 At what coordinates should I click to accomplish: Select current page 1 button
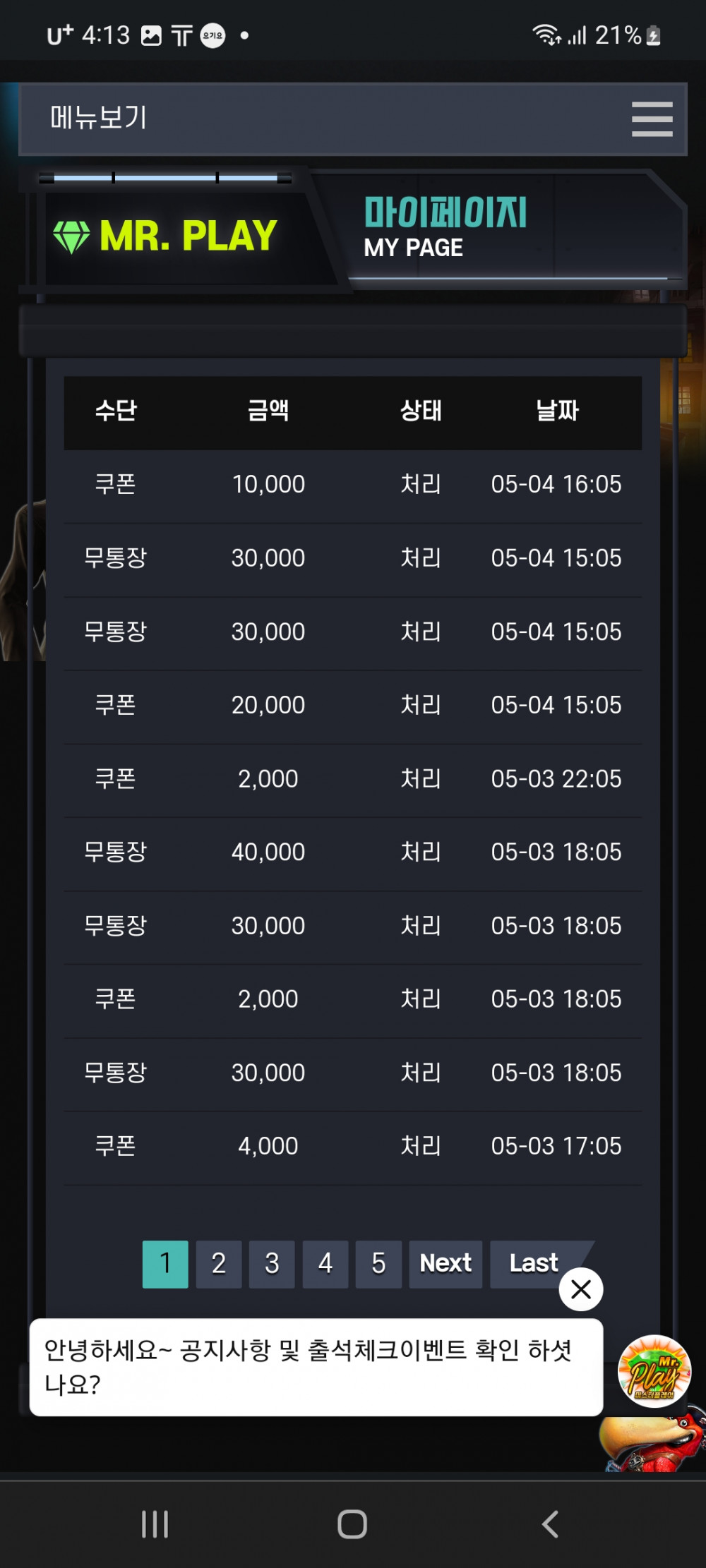pyautogui.click(x=165, y=1264)
